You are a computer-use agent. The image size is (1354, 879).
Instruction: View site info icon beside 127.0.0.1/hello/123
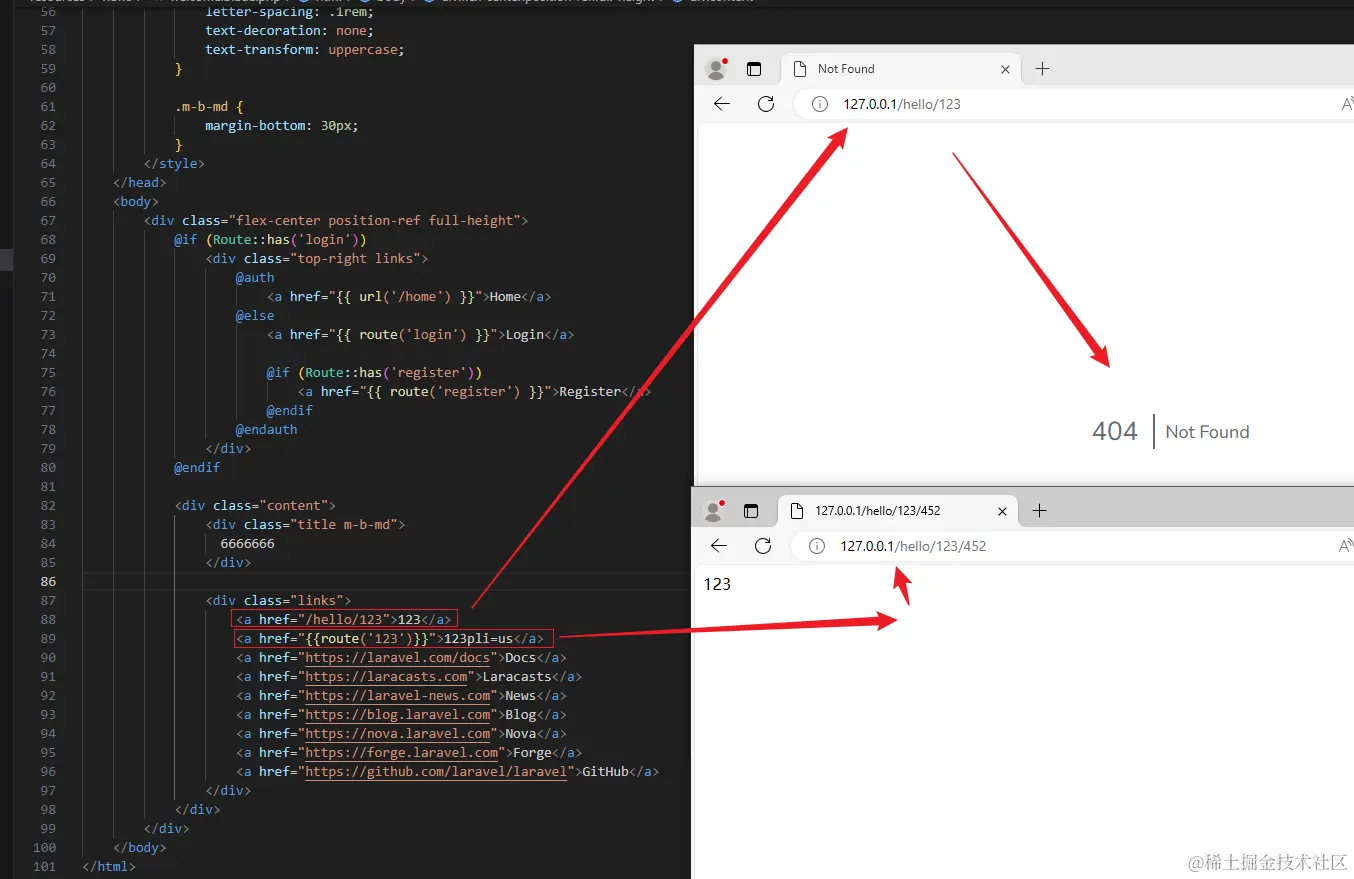click(820, 104)
